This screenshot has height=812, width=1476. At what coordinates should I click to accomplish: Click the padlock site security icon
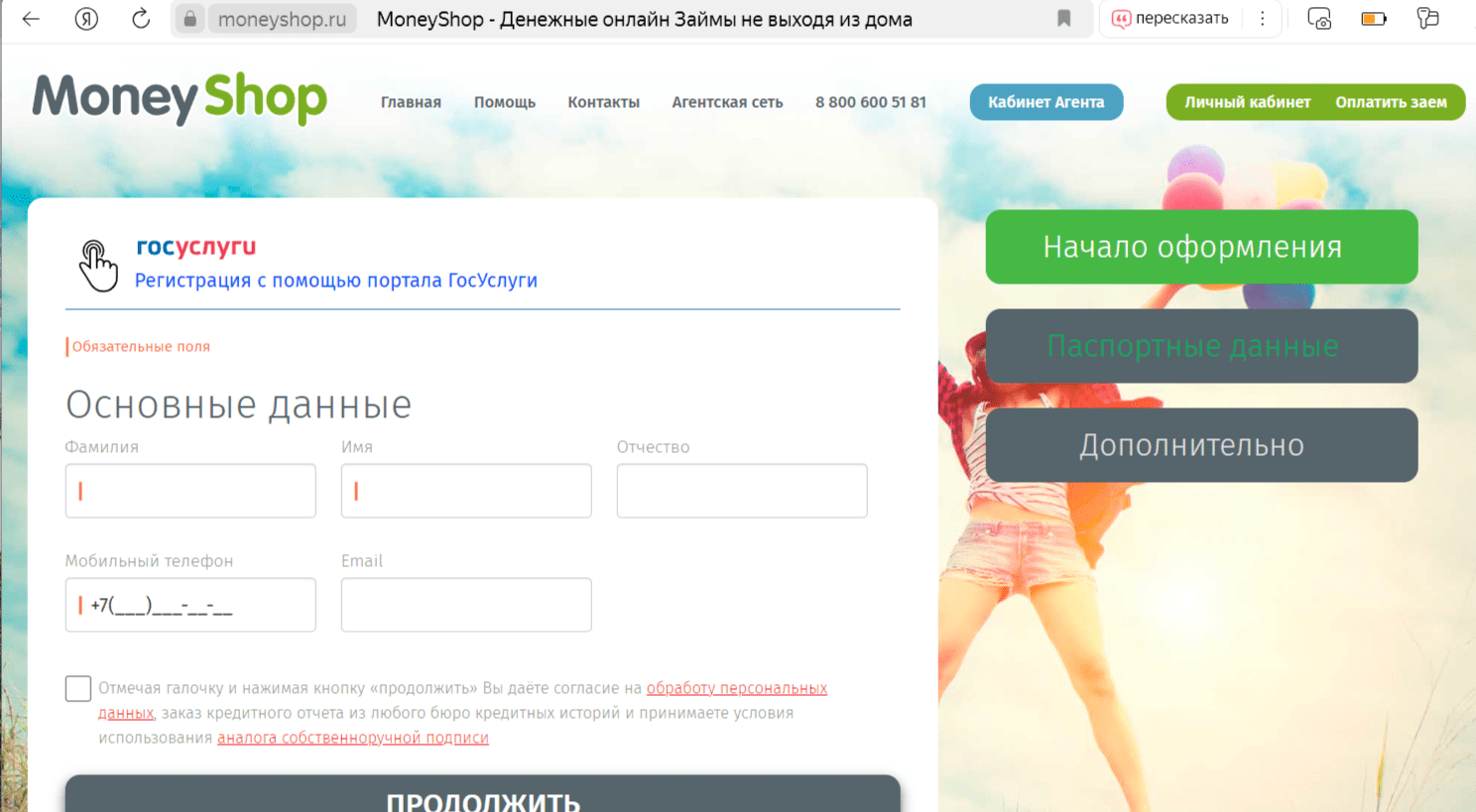tap(189, 19)
